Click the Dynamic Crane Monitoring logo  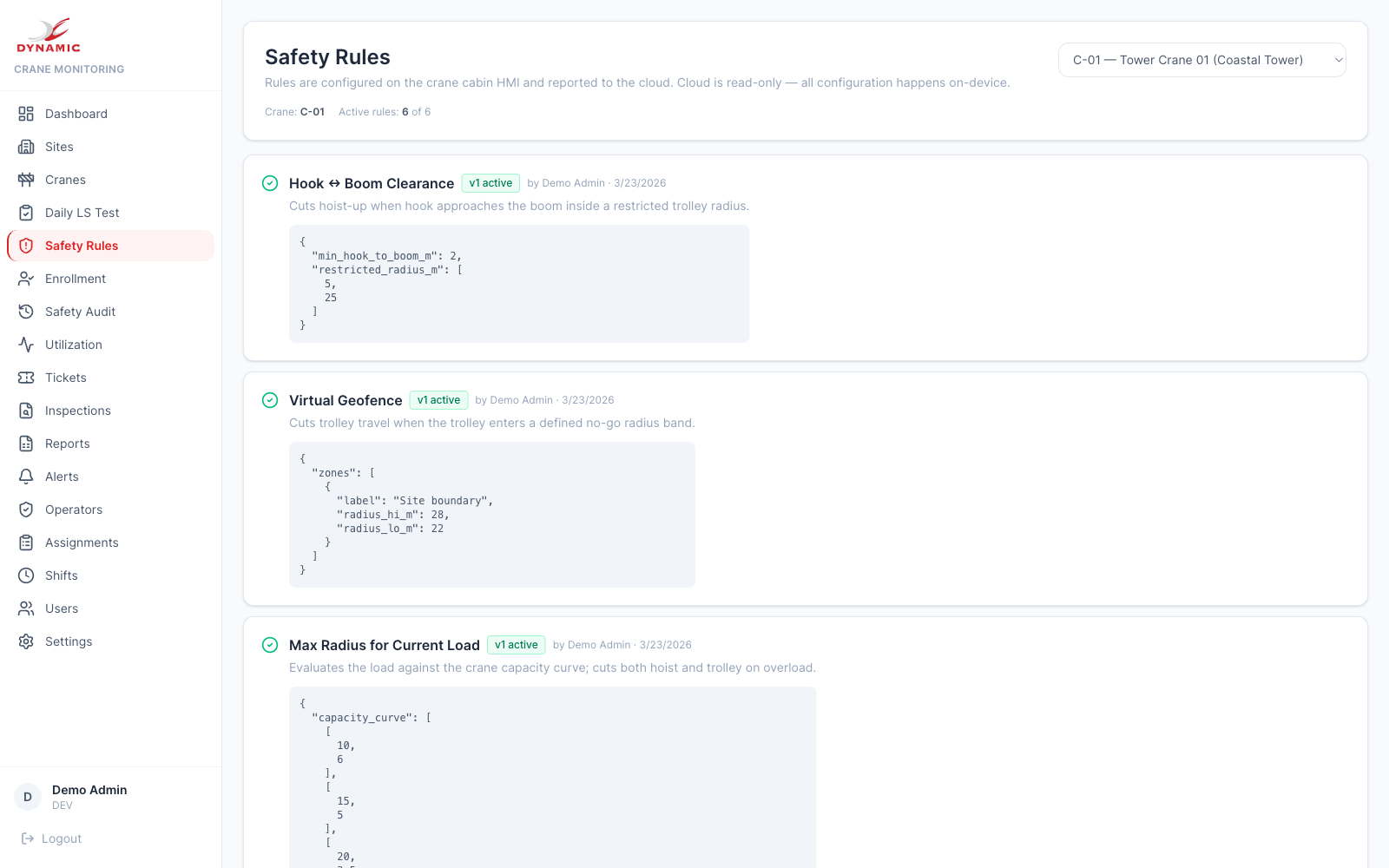tap(49, 39)
